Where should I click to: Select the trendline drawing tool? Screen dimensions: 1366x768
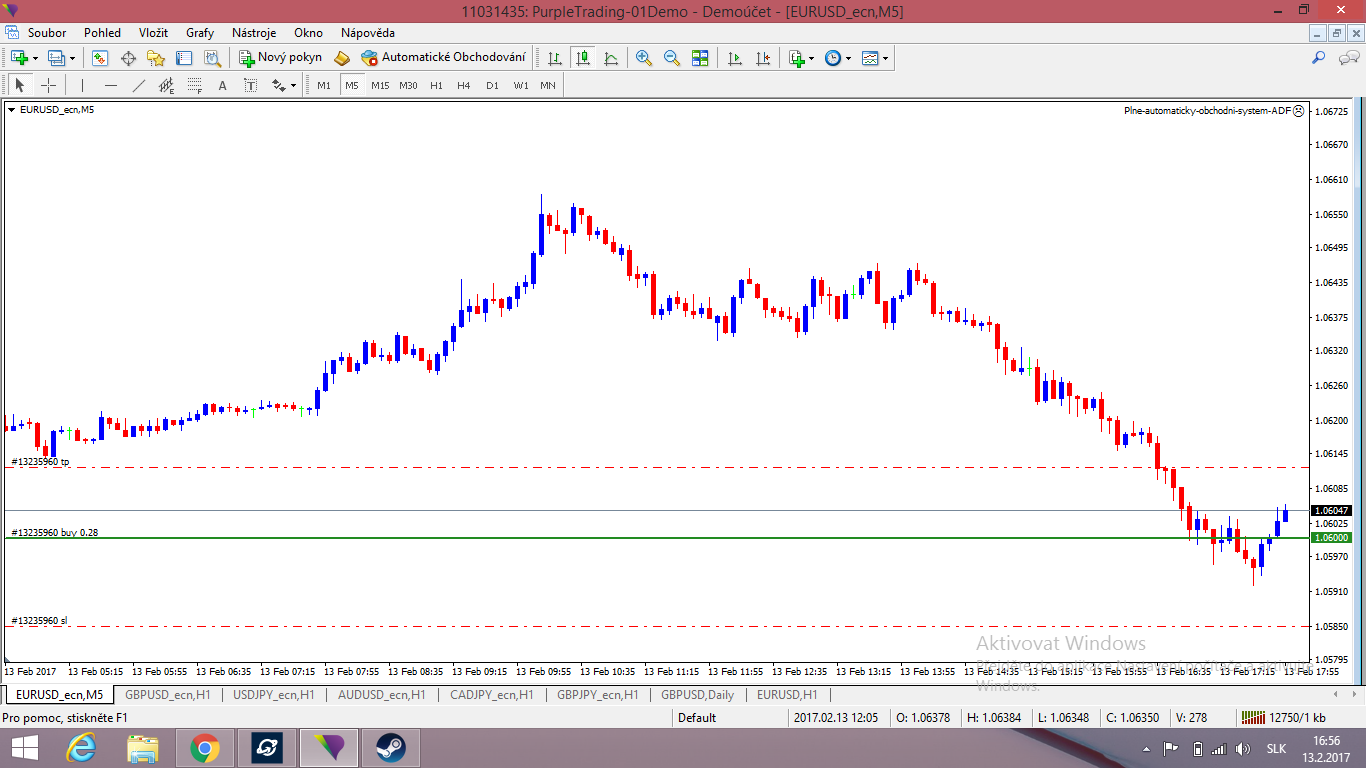tap(139, 85)
